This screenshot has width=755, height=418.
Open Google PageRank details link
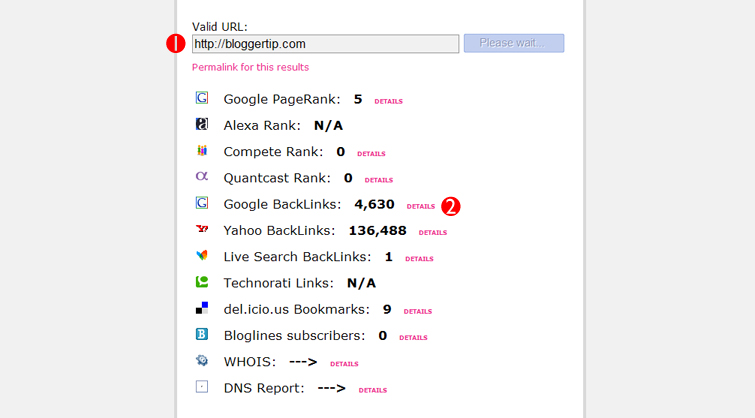pyautogui.click(x=388, y=102)
